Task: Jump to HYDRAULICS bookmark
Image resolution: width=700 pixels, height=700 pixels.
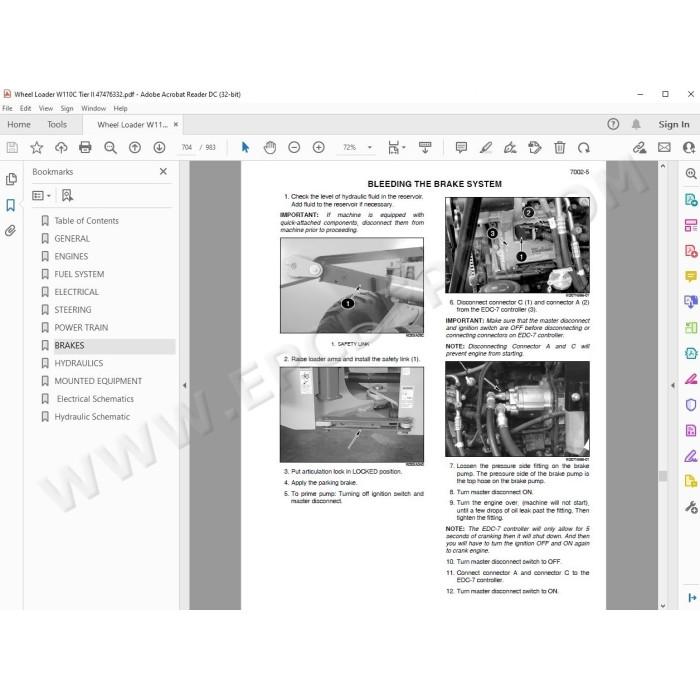Action: point(79,363)
